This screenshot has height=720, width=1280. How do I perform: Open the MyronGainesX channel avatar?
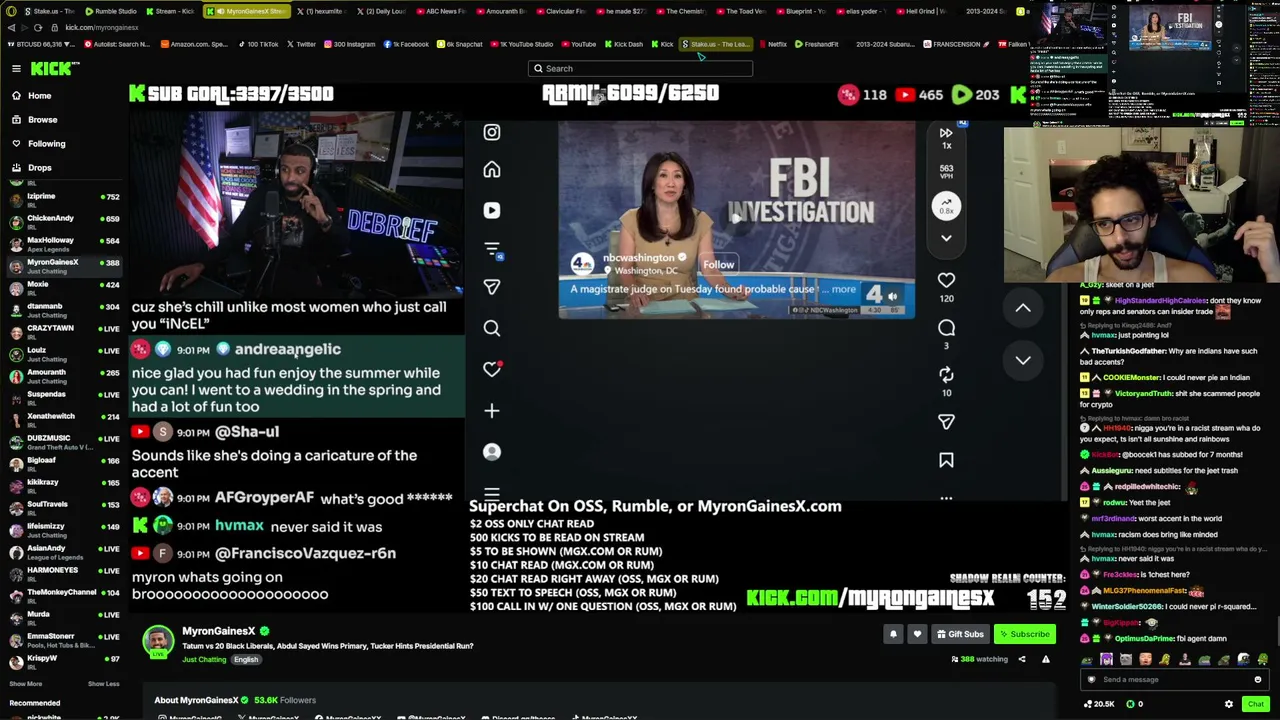pos(158,642)
